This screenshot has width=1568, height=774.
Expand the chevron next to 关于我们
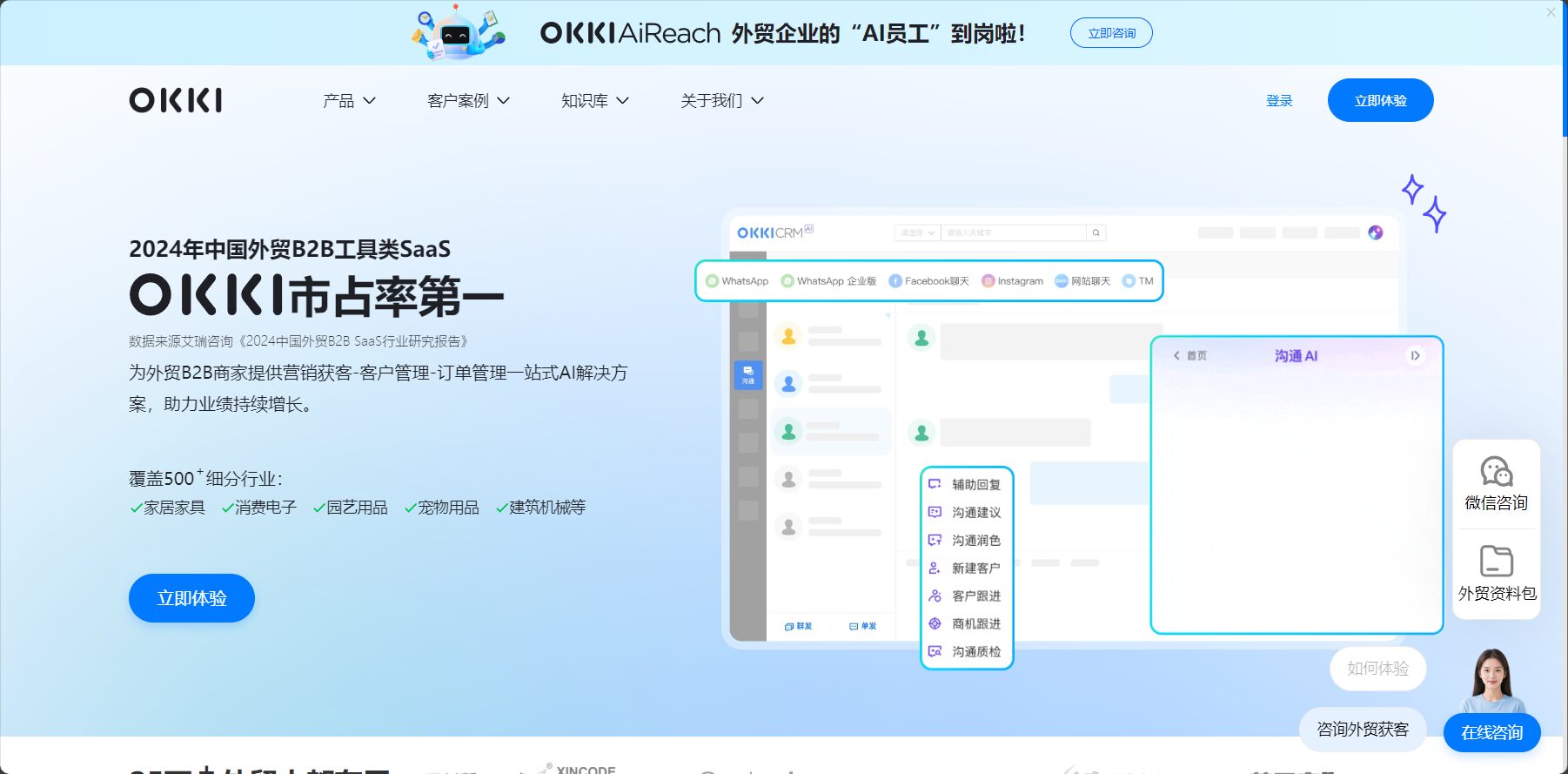[757, 101]
